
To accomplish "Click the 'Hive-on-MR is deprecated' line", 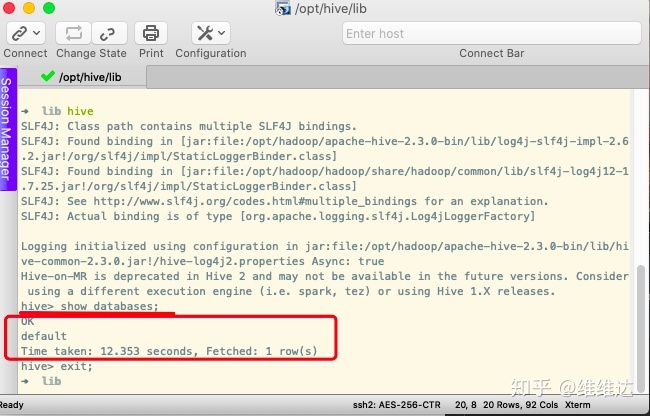I will (325, 284).
